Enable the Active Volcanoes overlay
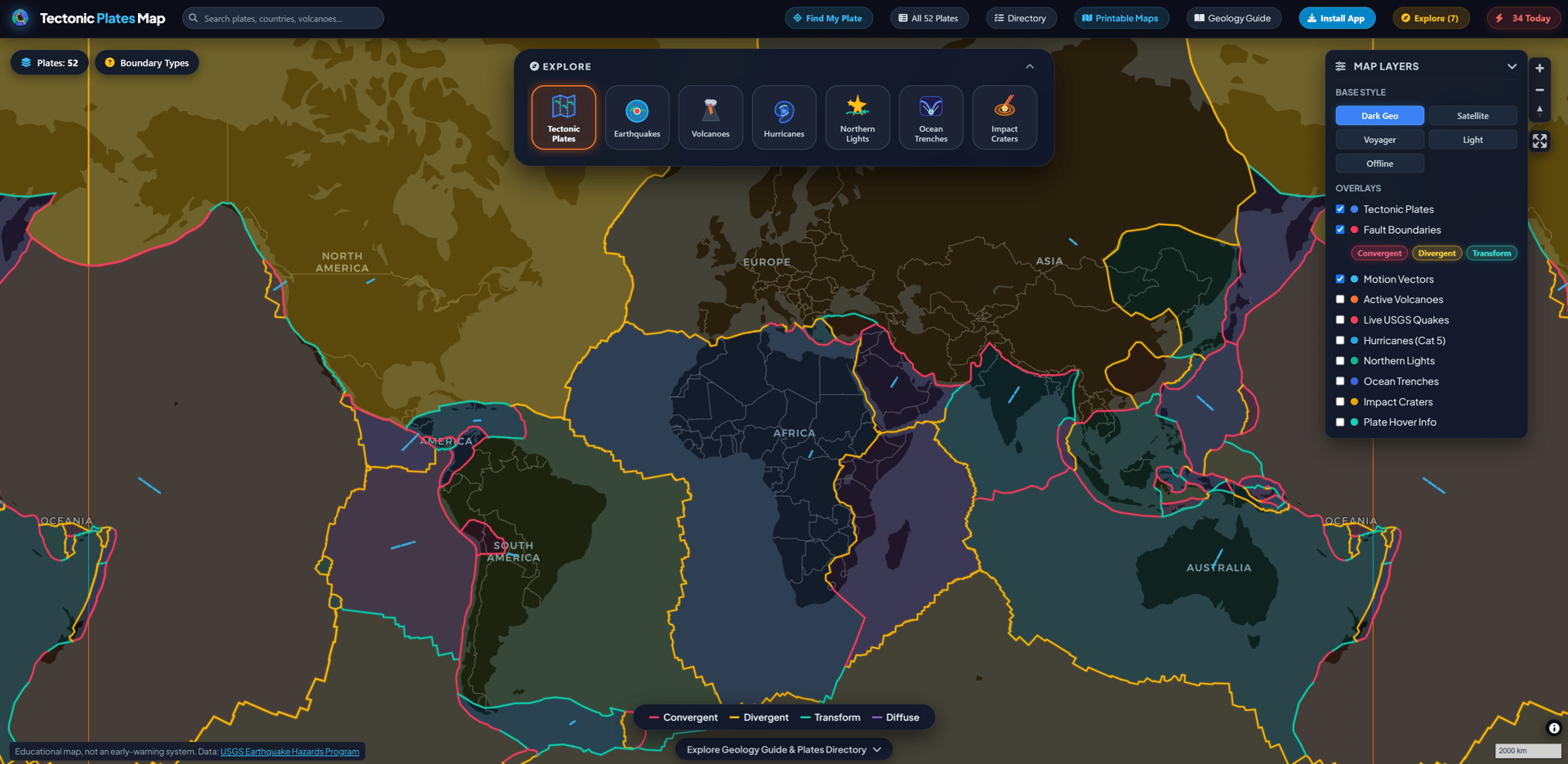This screenshot has height=764, width=1568. [x=1340, y=299]
